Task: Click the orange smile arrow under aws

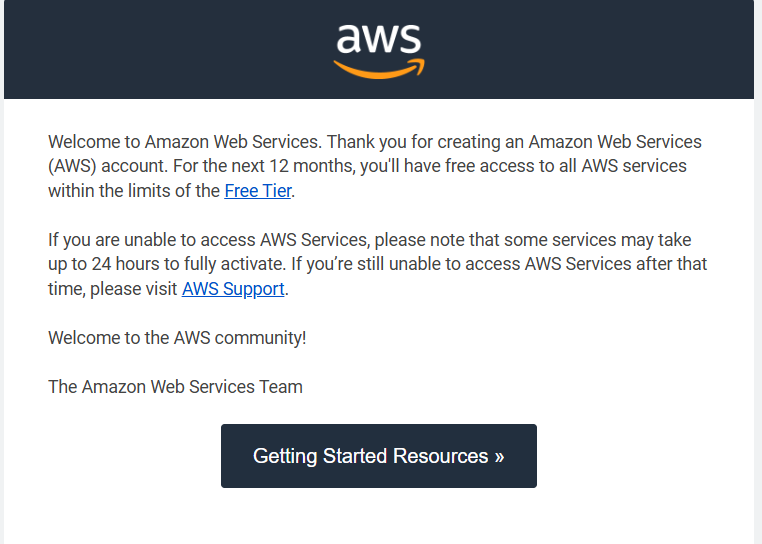Action: pyautogui.click(x=379, y=68)
